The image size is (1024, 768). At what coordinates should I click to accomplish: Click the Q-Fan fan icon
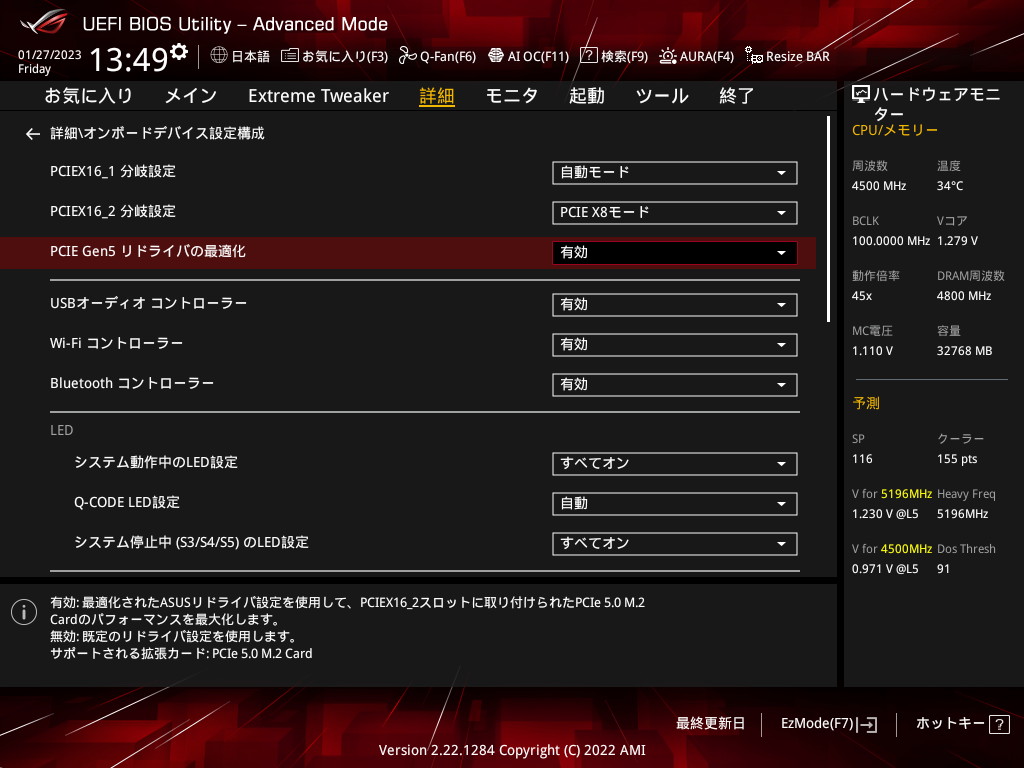tap(408, 56)
